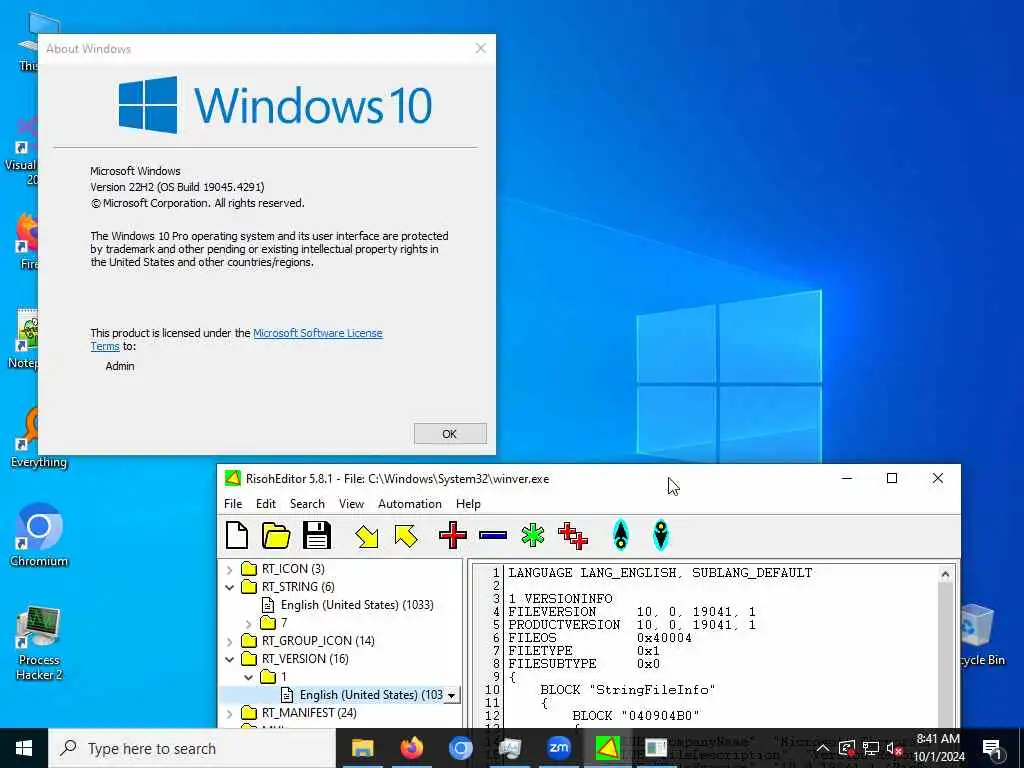Click the taskbar clock showing 8:41 AM

pyautogui.click(x=938, y=748)
